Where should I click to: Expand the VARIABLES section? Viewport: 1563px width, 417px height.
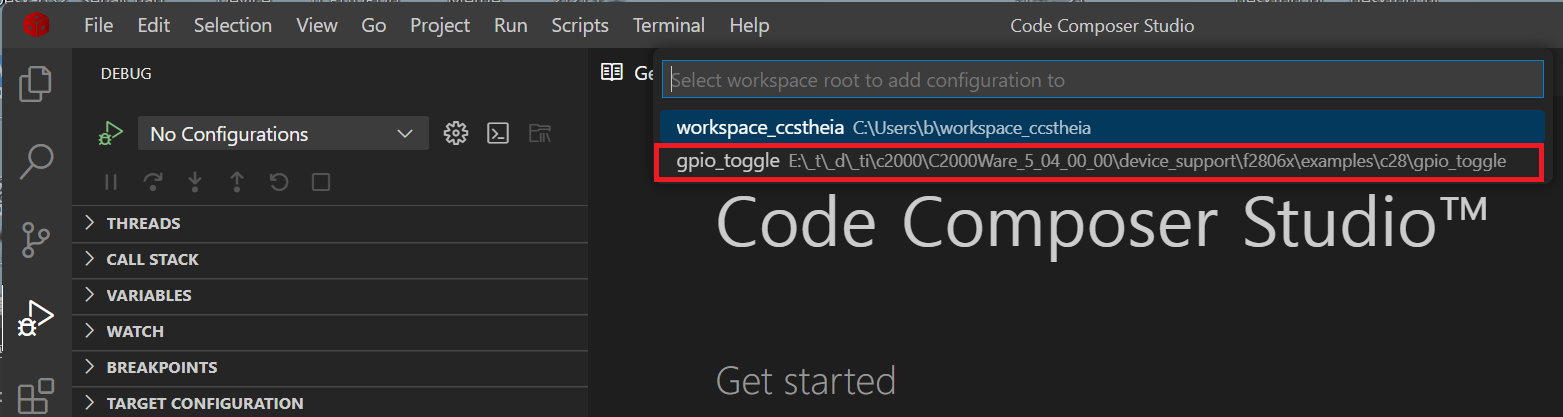point(330,295)
